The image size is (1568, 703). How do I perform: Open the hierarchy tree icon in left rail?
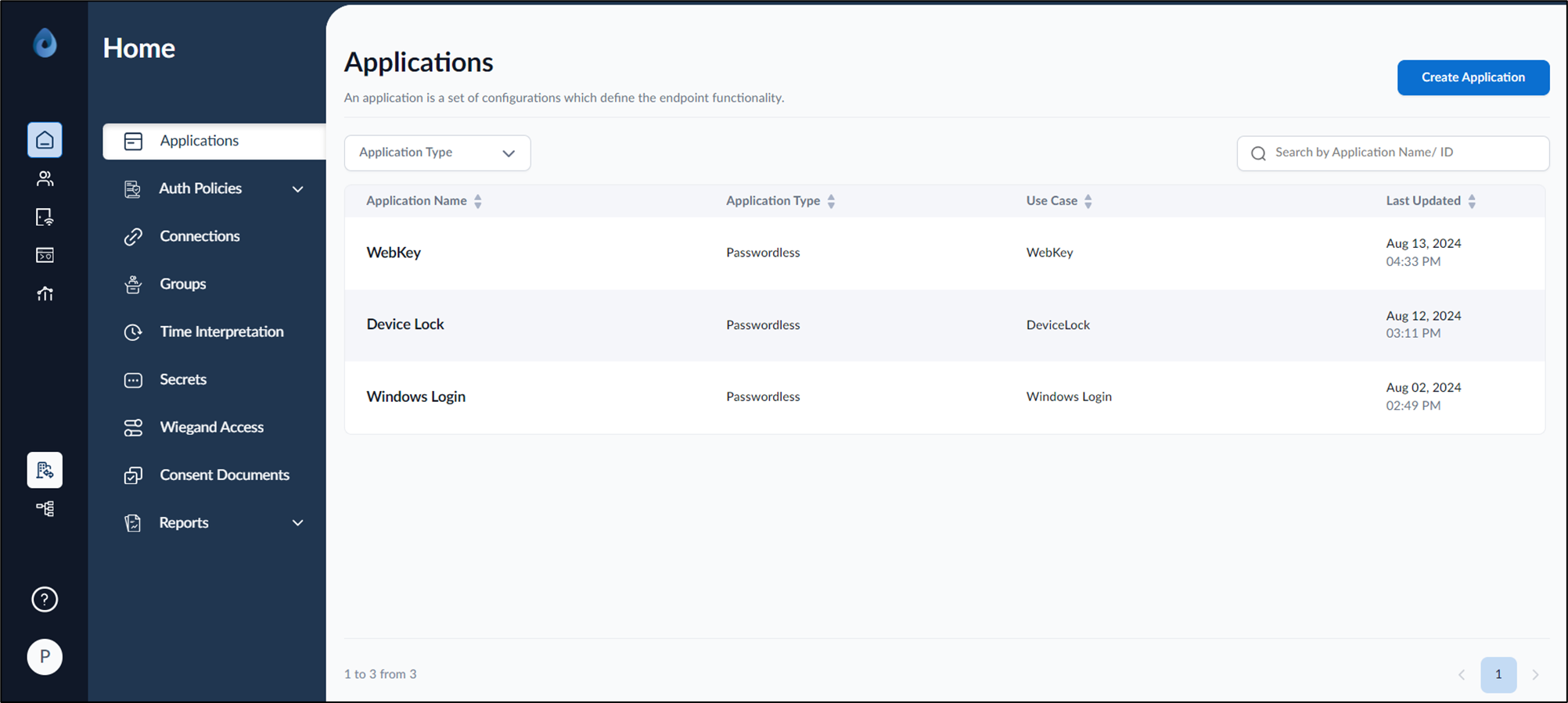[45, 509]
